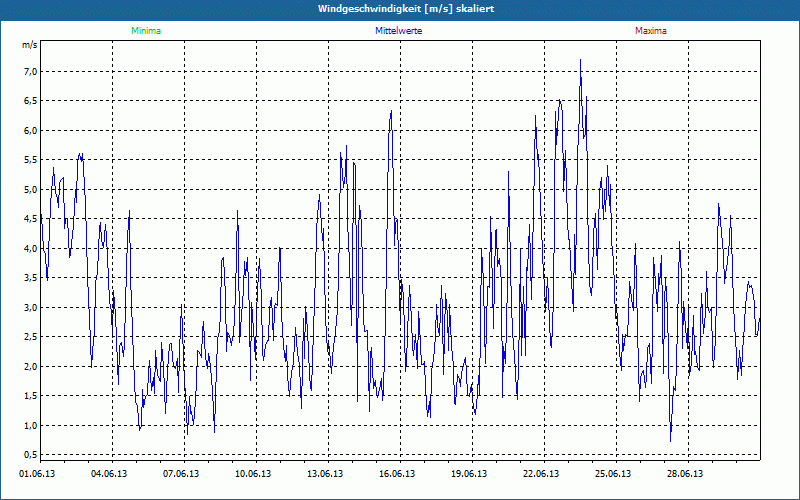Click the 3,5 y-axis value

[32, 278]
